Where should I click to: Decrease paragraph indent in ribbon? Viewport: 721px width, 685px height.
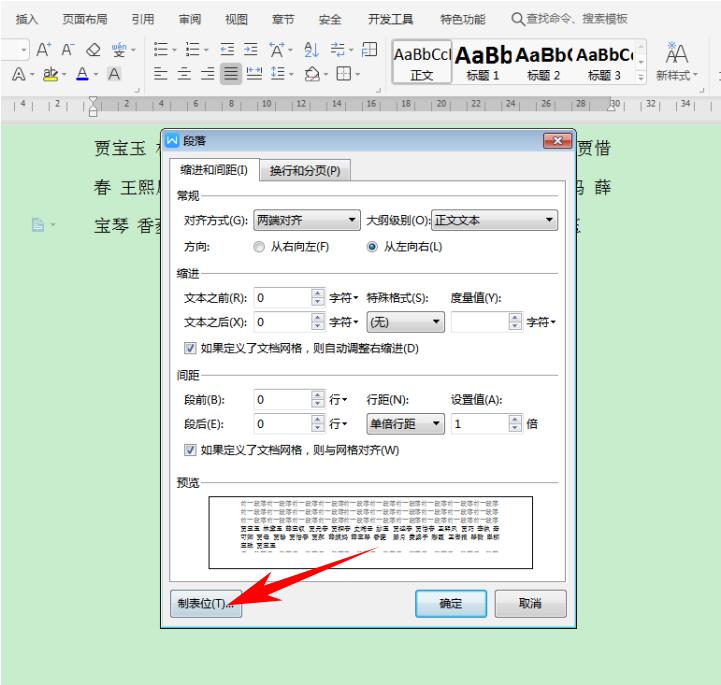tap(227, 49)
